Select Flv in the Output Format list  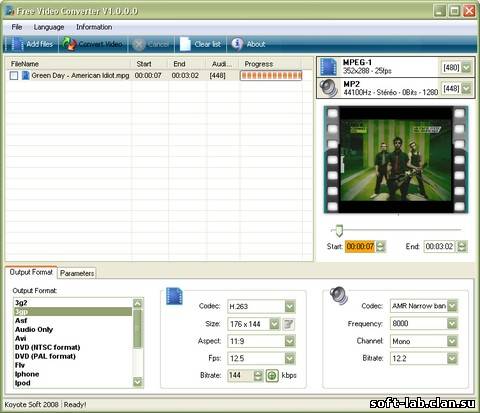tap(73, 365)
